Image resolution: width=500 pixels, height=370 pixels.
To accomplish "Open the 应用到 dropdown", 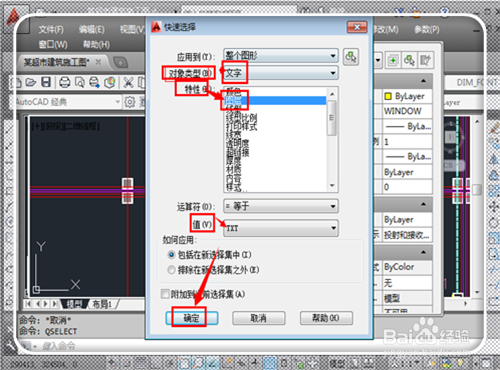I will (x=281, y=55).
